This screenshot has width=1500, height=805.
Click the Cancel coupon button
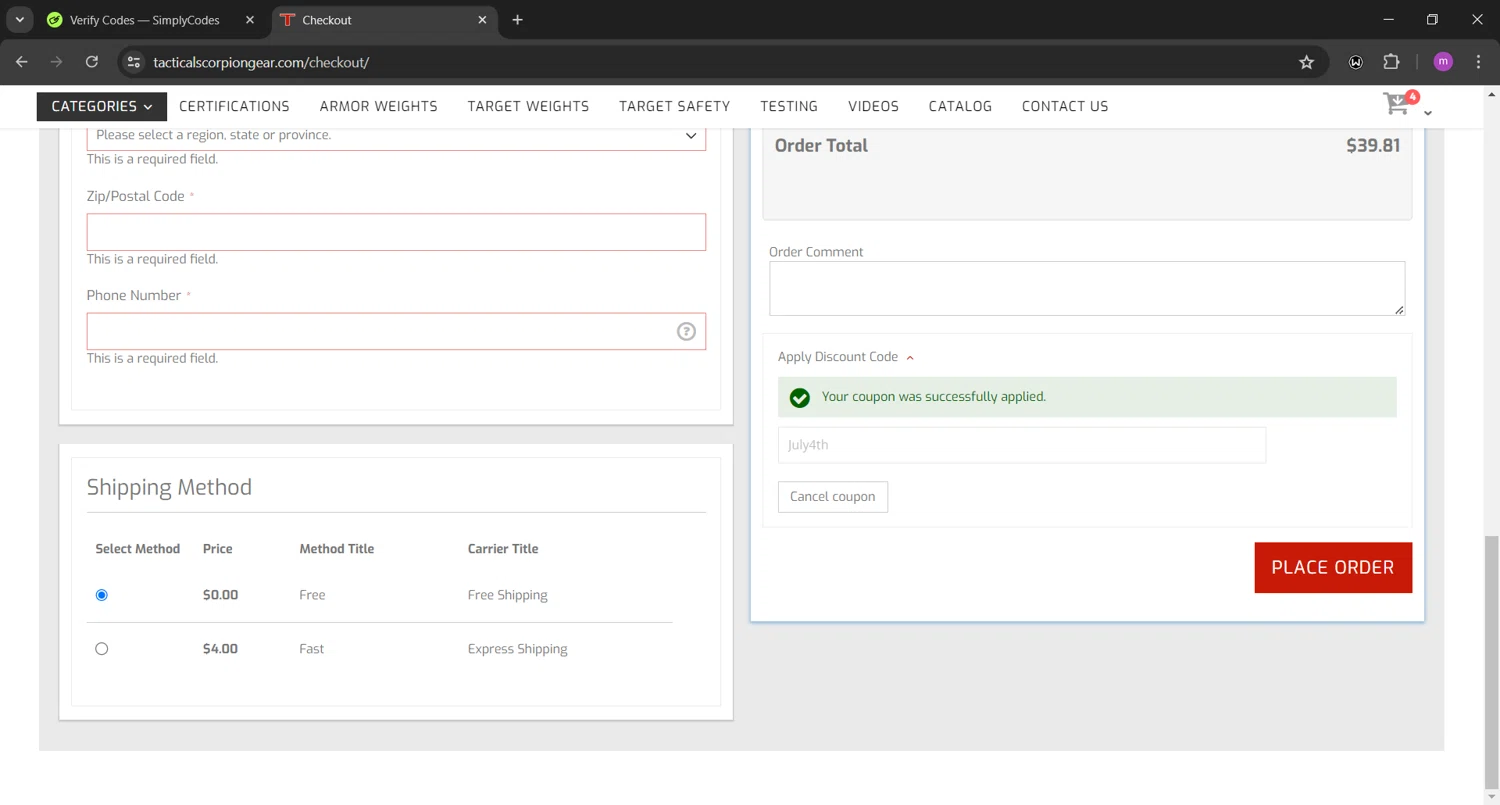(833, 497)
